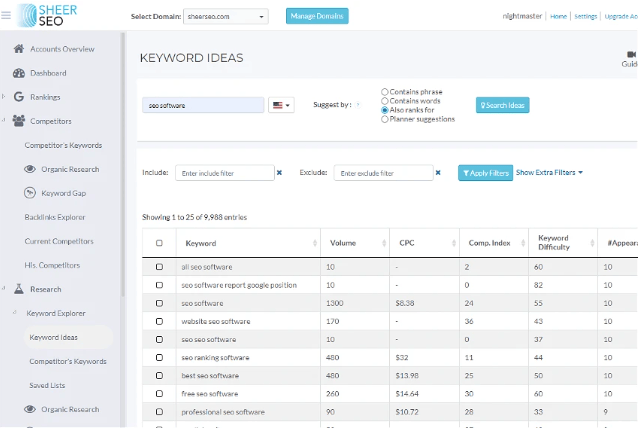Choose the 'Planner suggestions' radio option

click(385, 119)
